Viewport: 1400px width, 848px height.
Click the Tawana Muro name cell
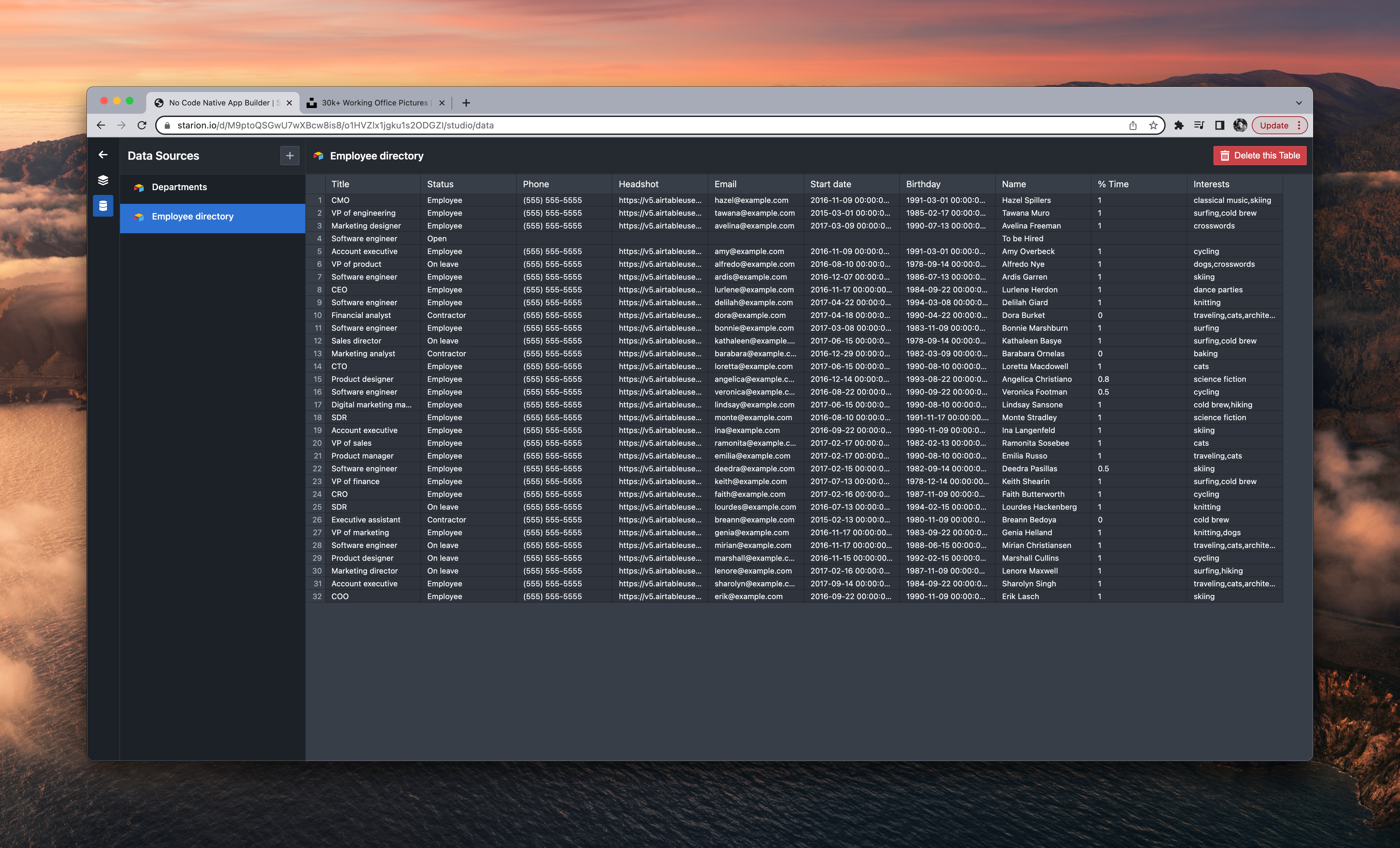1043,213
